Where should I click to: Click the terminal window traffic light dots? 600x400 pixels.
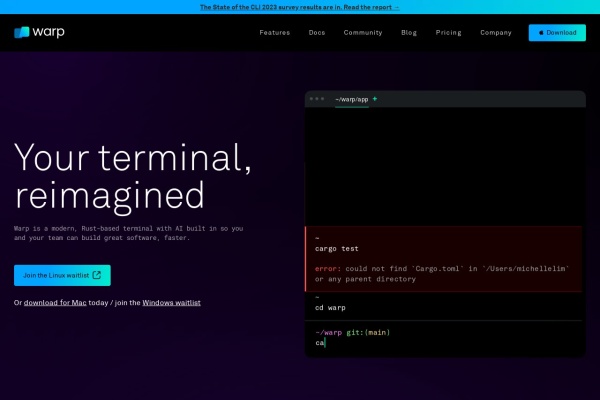coord(317,99)
